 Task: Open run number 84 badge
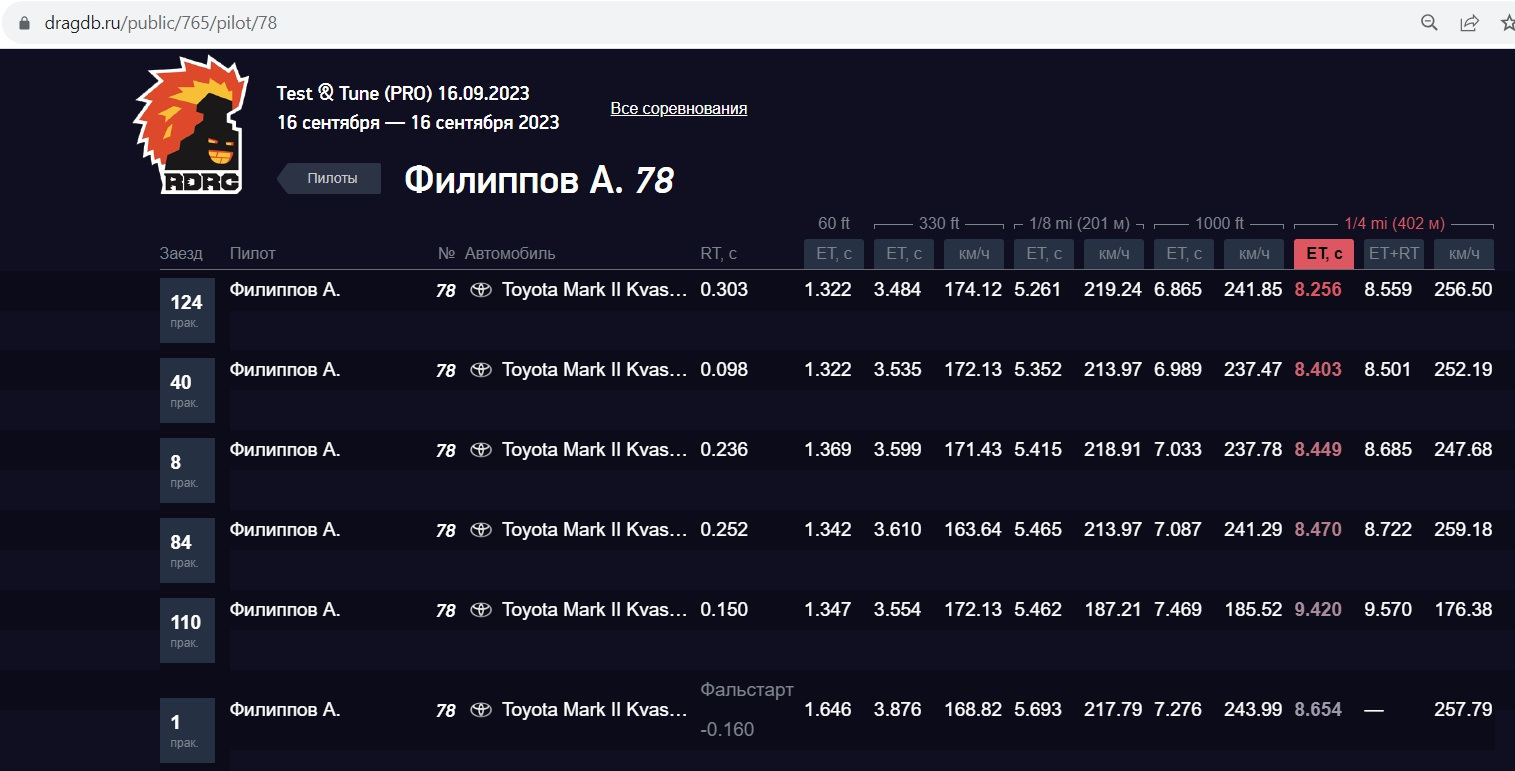pyautogui.click(x=187, y=550)
